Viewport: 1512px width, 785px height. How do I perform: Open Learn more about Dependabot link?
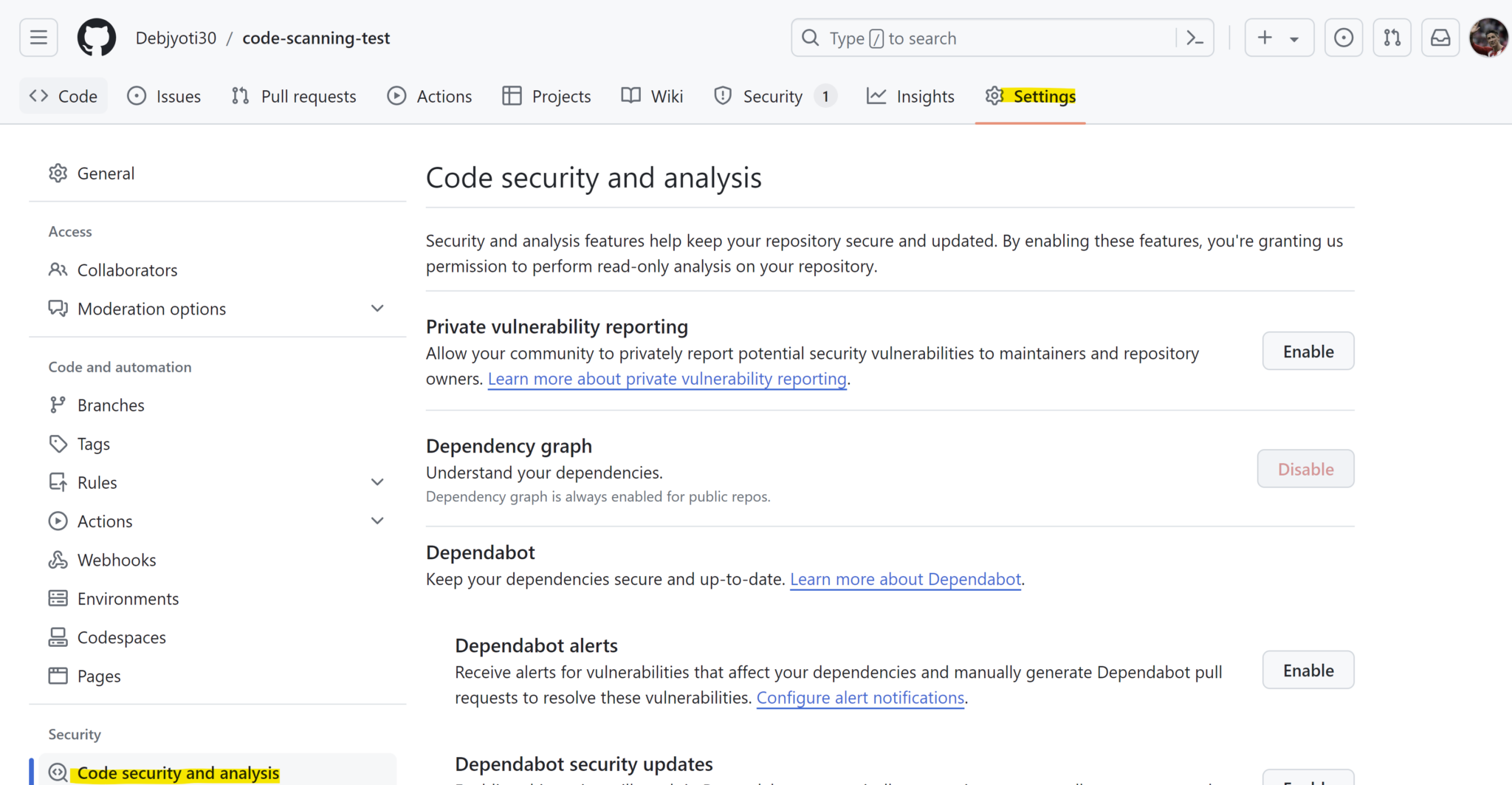[905, 580]
